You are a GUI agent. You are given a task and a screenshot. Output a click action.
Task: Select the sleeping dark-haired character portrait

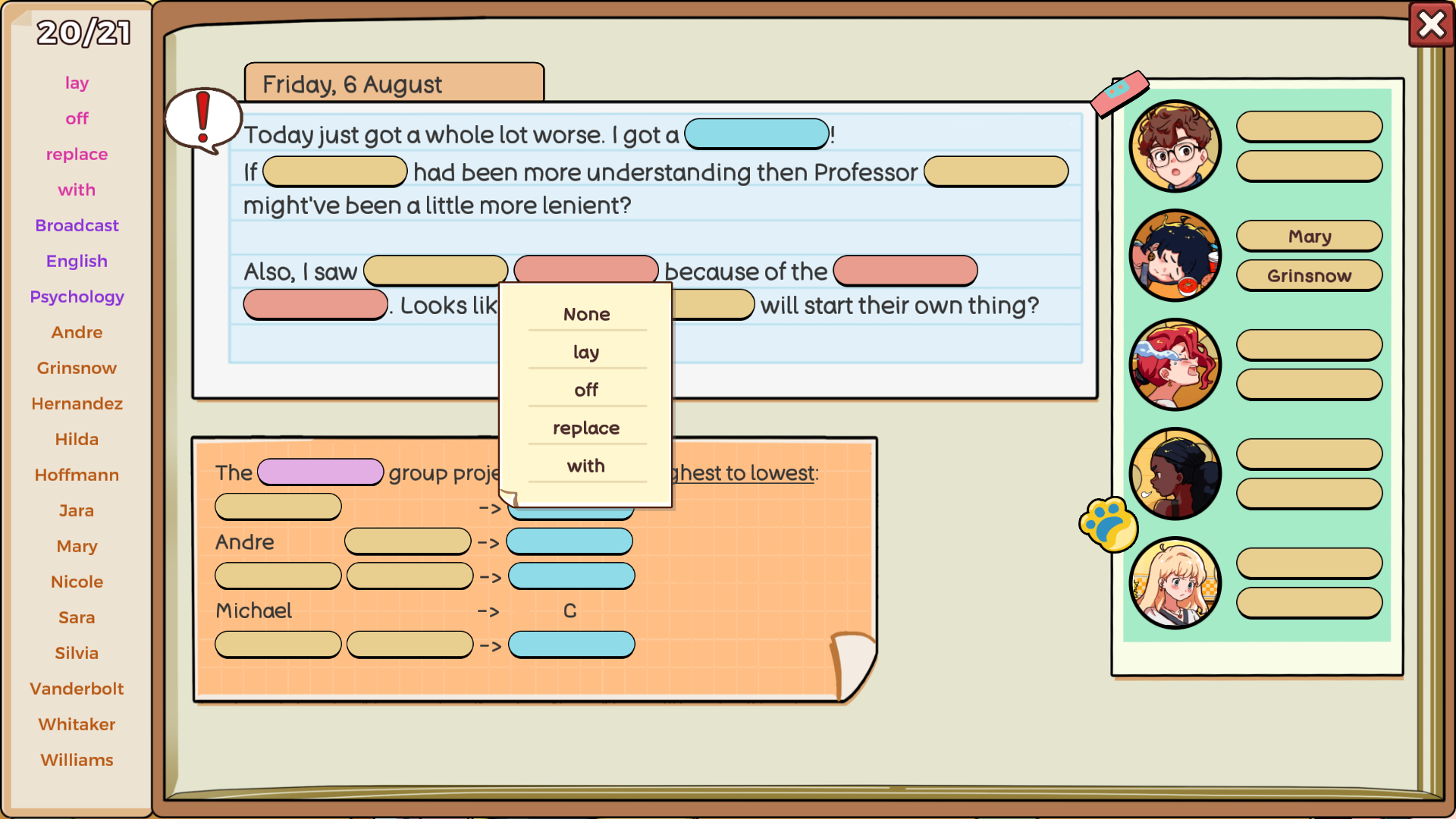pos(1175,256)
